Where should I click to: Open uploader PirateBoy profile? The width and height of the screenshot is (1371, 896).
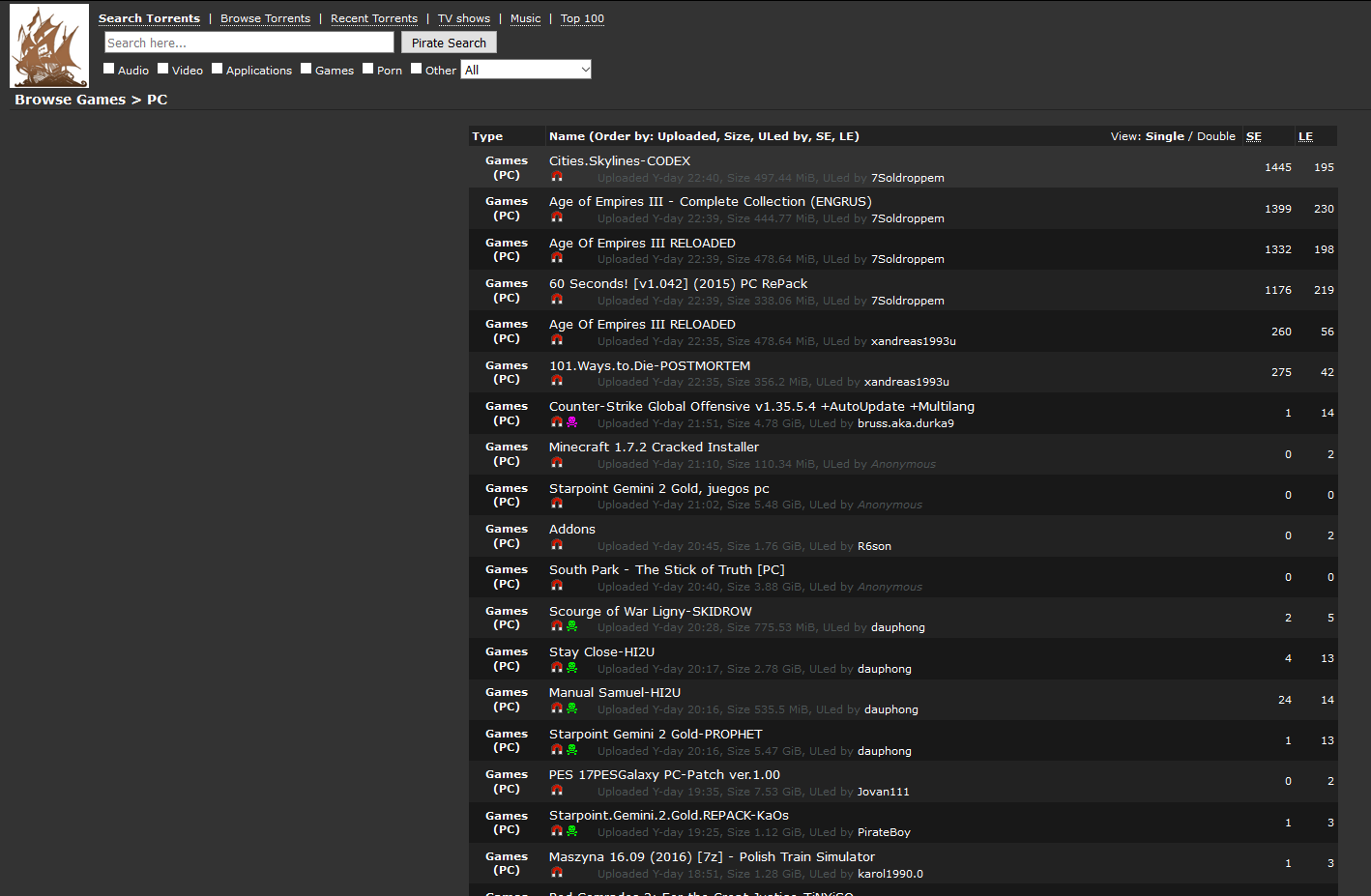[x=884, y=832]
